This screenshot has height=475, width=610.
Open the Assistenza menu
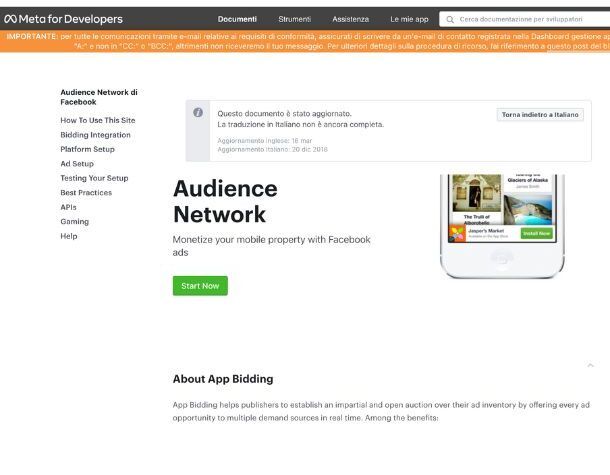[x=351, y=19]
